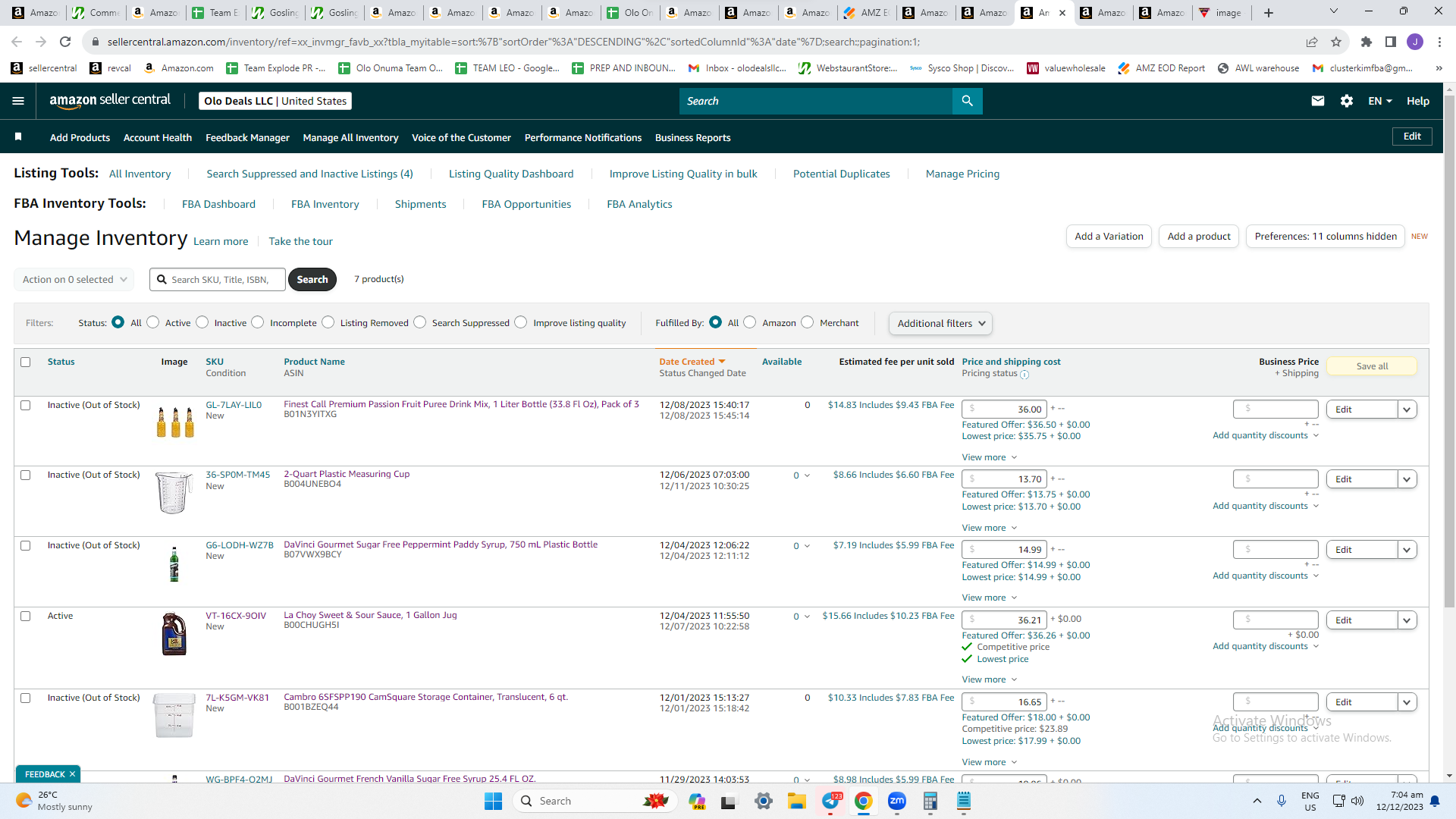Expand View more for 2-Quart Measuring Cup
Image resolution: width=1456 pixels, height=819 pixels.
[x=990, y=528]
